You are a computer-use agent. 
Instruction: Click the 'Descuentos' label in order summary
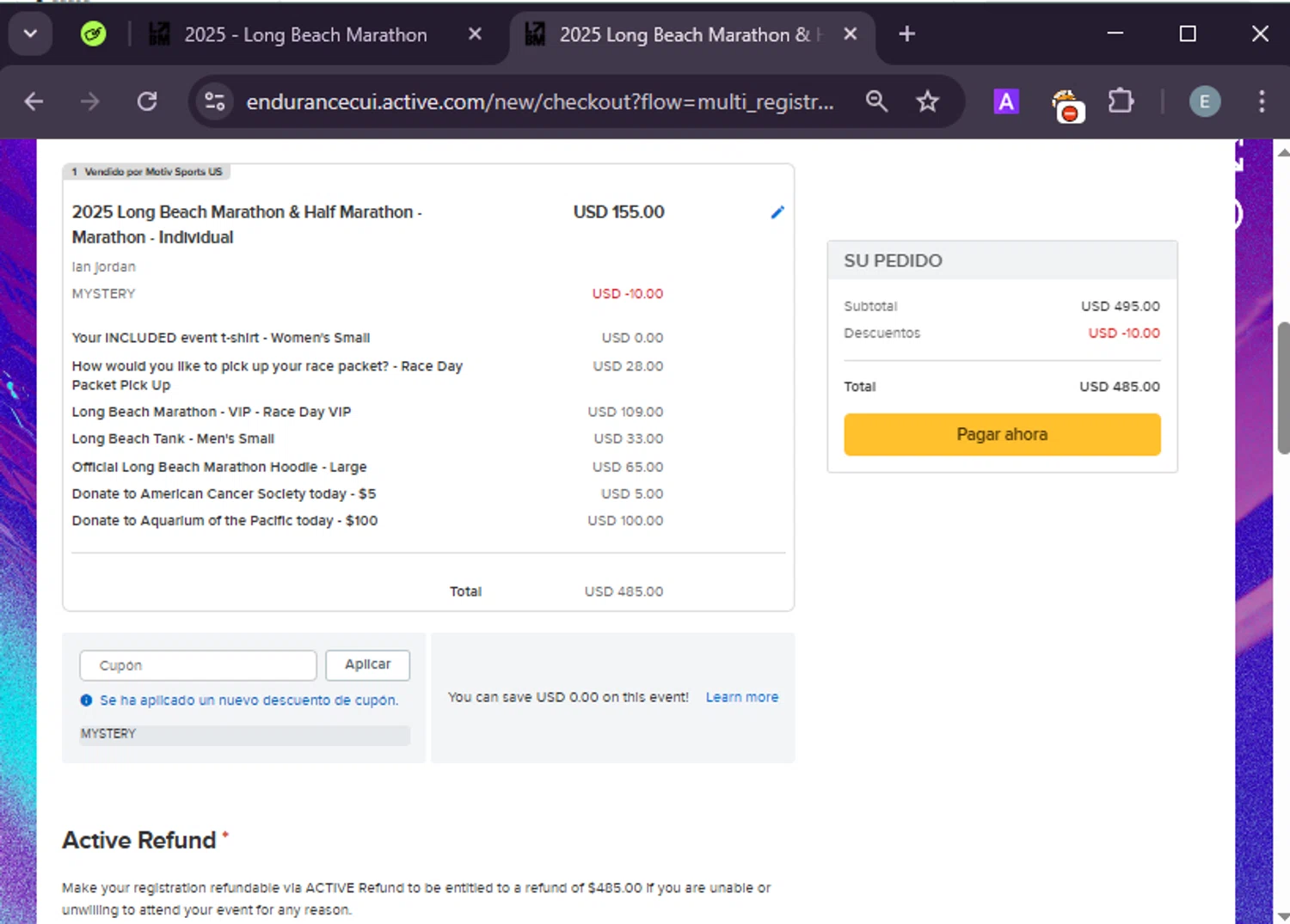(x=881, y=333)
